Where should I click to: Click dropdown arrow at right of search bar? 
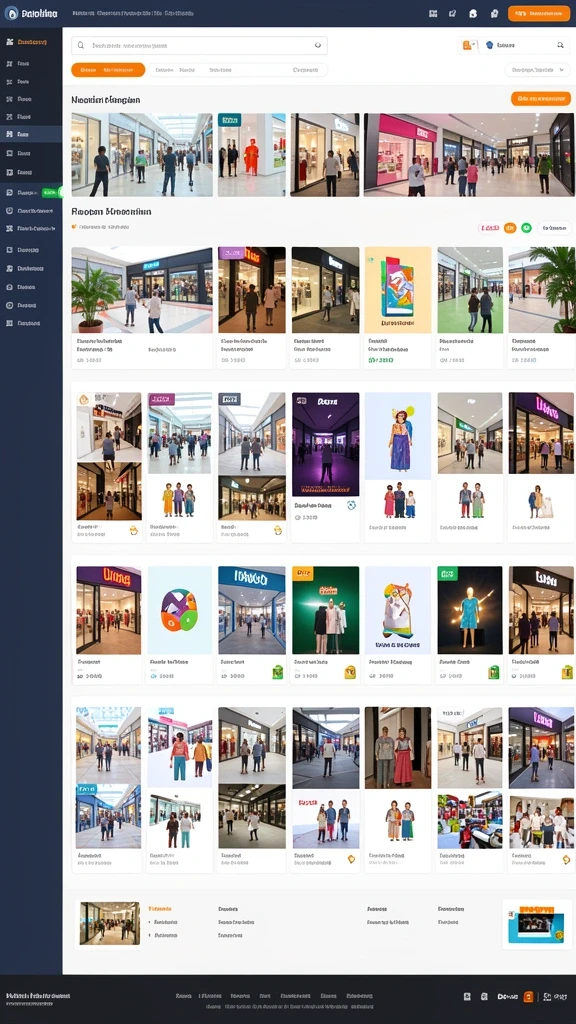click(x=318, y=46)
